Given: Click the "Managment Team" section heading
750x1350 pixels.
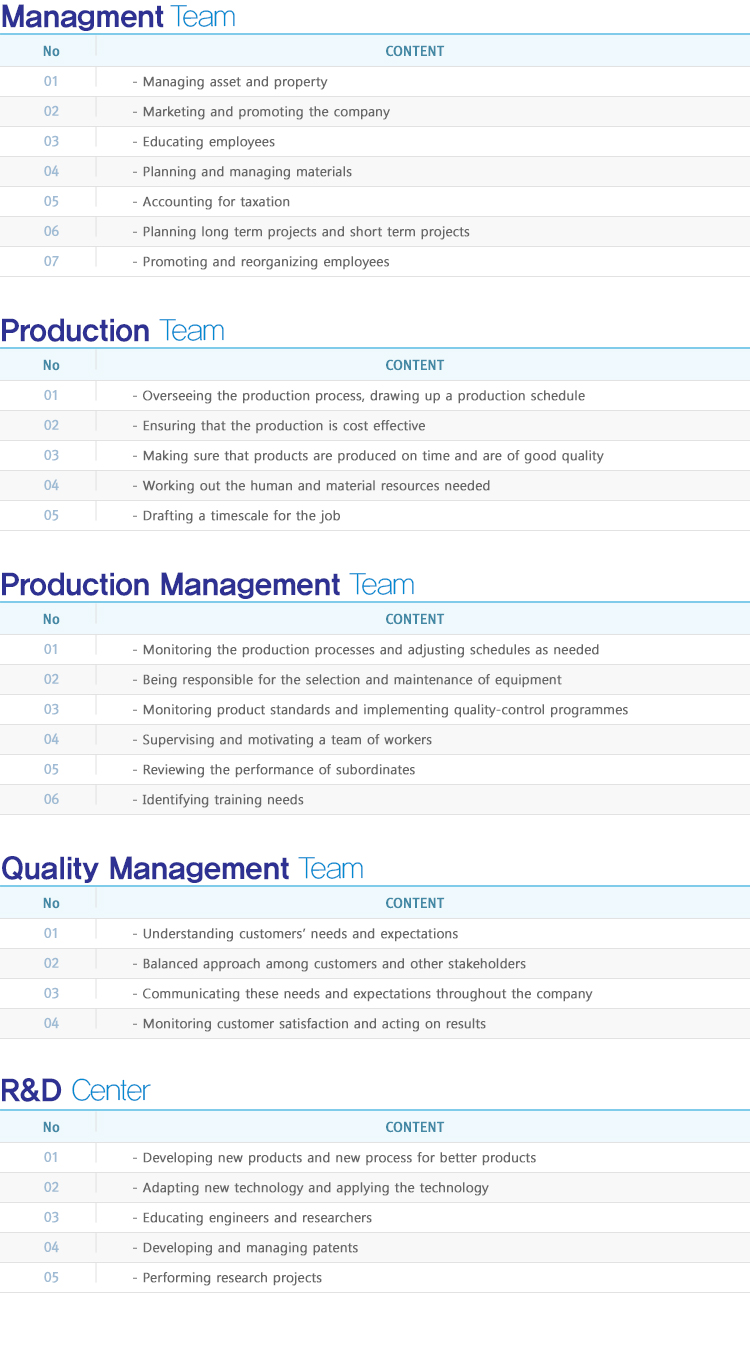Looking at the screenshot, I should coord(118,17).
